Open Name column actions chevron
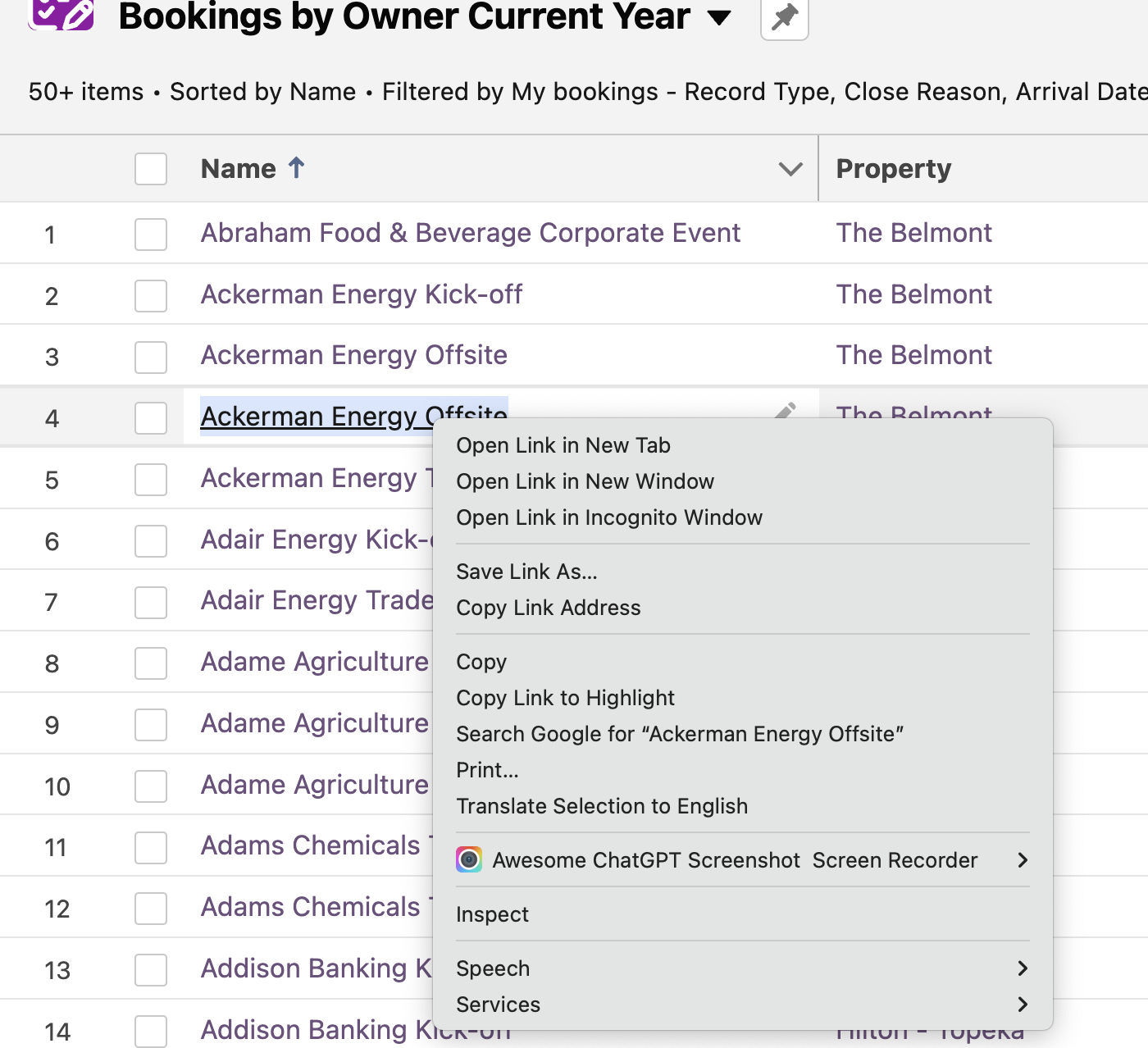The image size is (1148, 1048). (790, 169)
